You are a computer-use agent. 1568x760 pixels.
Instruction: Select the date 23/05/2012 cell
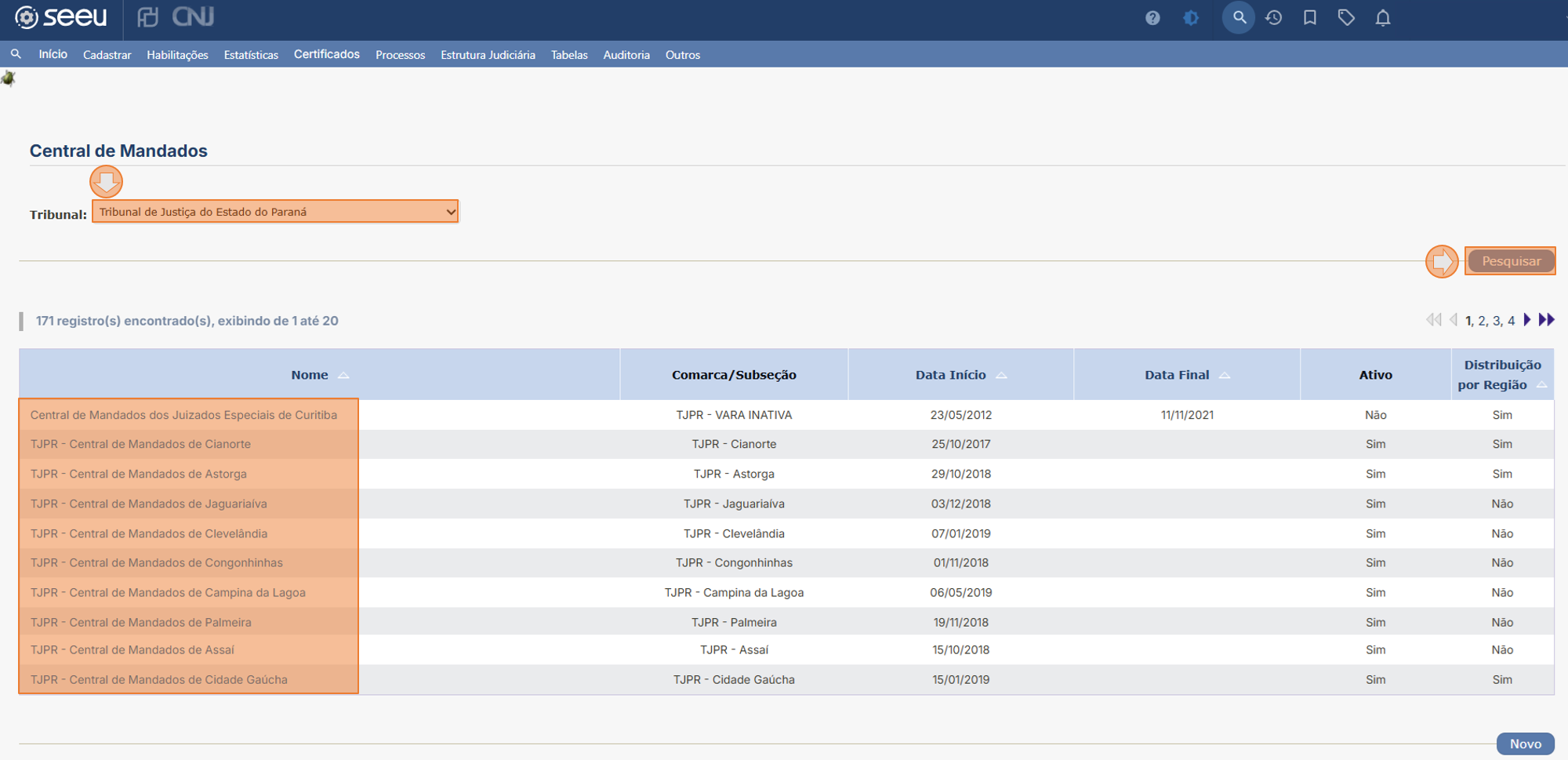pos(960,415)
